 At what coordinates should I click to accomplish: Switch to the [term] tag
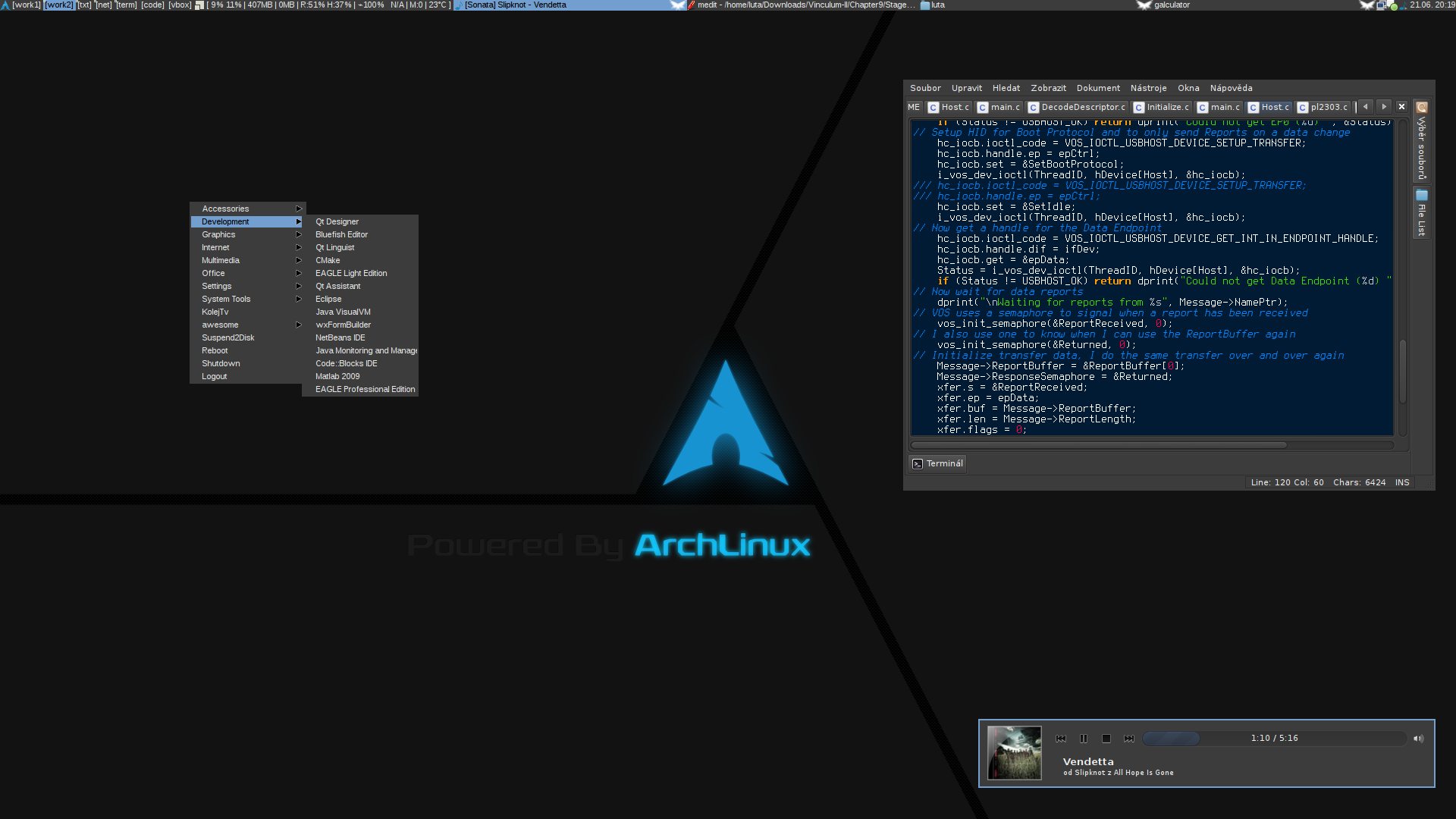[x=126, y=5]
